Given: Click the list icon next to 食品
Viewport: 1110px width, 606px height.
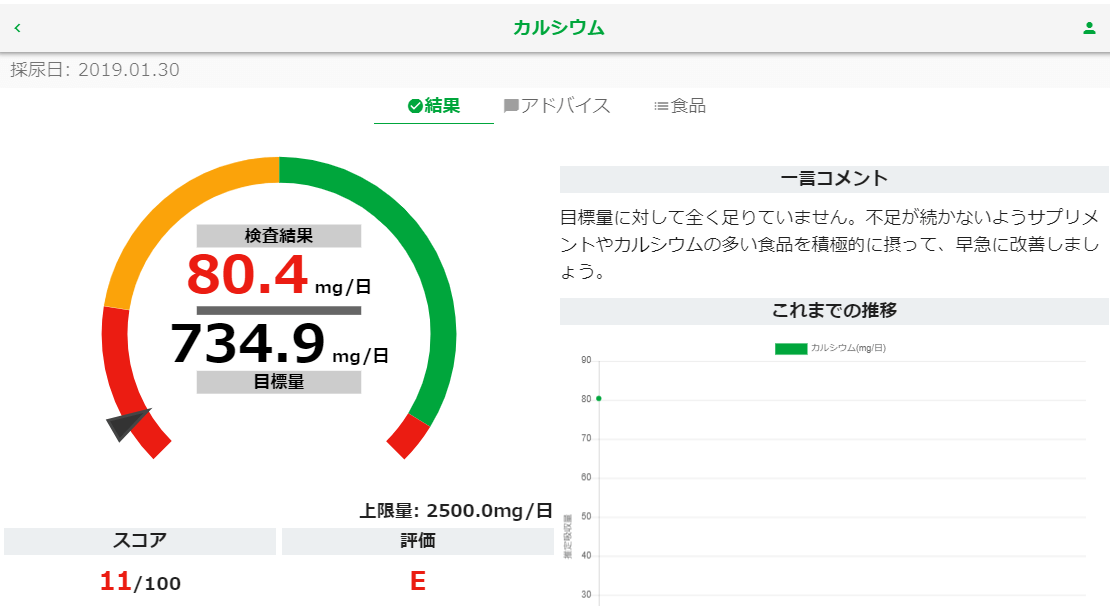Looking at the screenshot, I should 660,104.
